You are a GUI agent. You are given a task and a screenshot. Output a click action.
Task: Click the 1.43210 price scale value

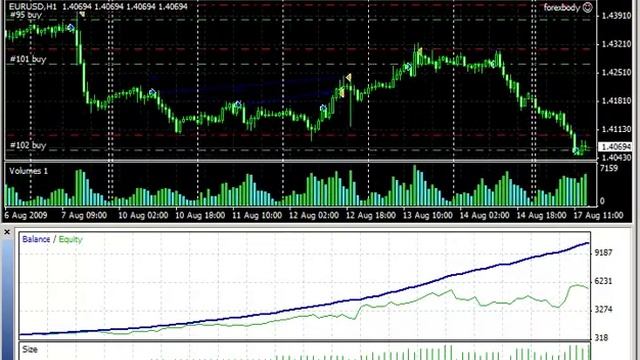coord(616,44)
